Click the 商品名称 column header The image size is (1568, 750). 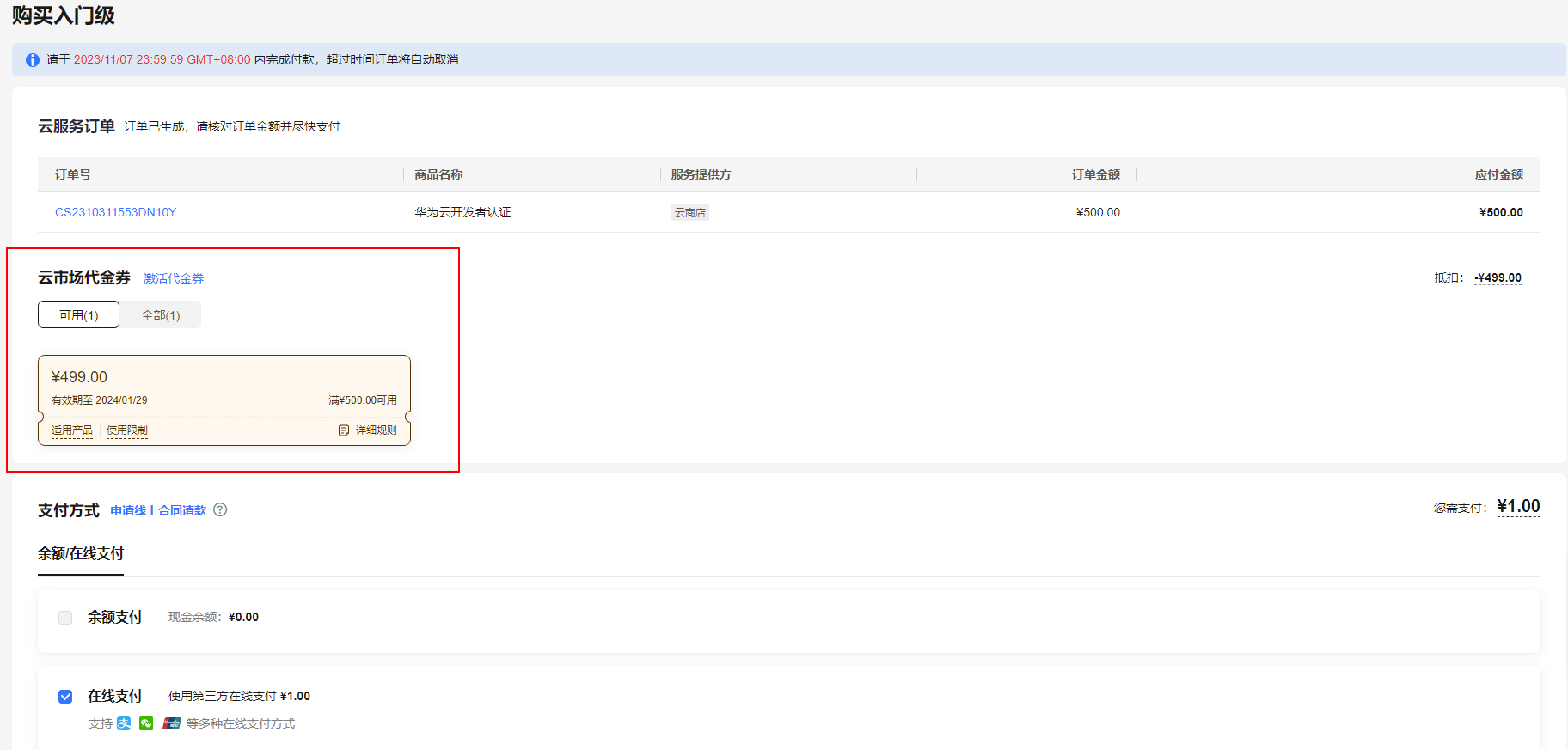coord(438,174)
